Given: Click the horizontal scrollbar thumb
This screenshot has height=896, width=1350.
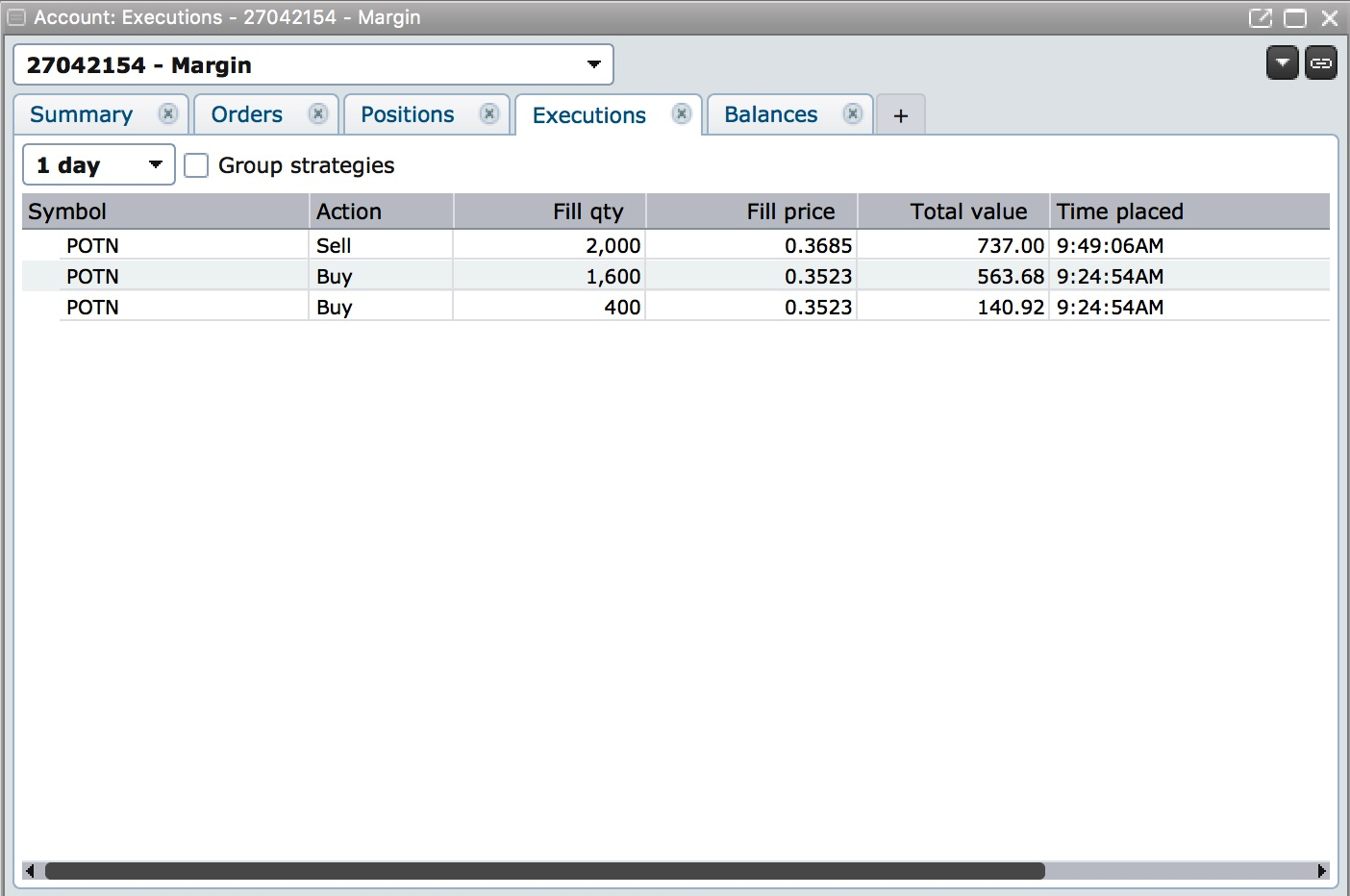Looking at the screenshot, I should pyautogui.click(x=544, y=871).
